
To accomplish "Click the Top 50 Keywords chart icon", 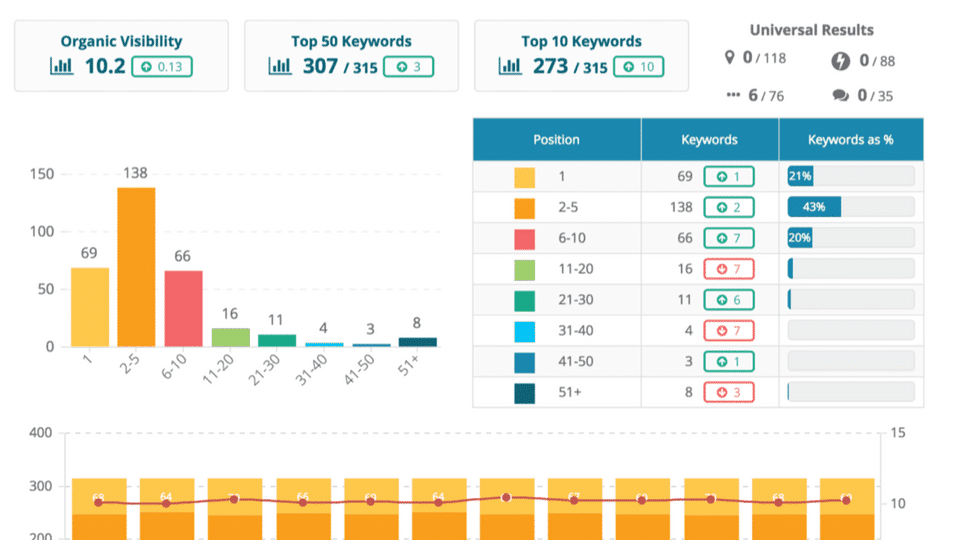I will tap(281, 67).
